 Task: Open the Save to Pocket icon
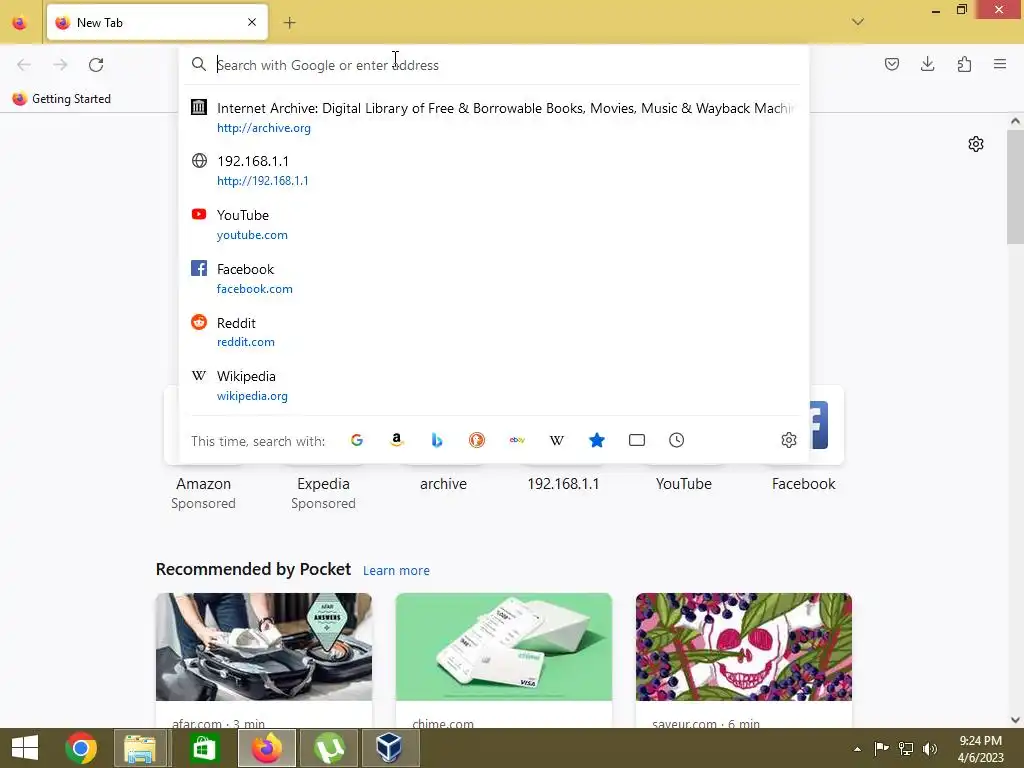tap(891, 64)
